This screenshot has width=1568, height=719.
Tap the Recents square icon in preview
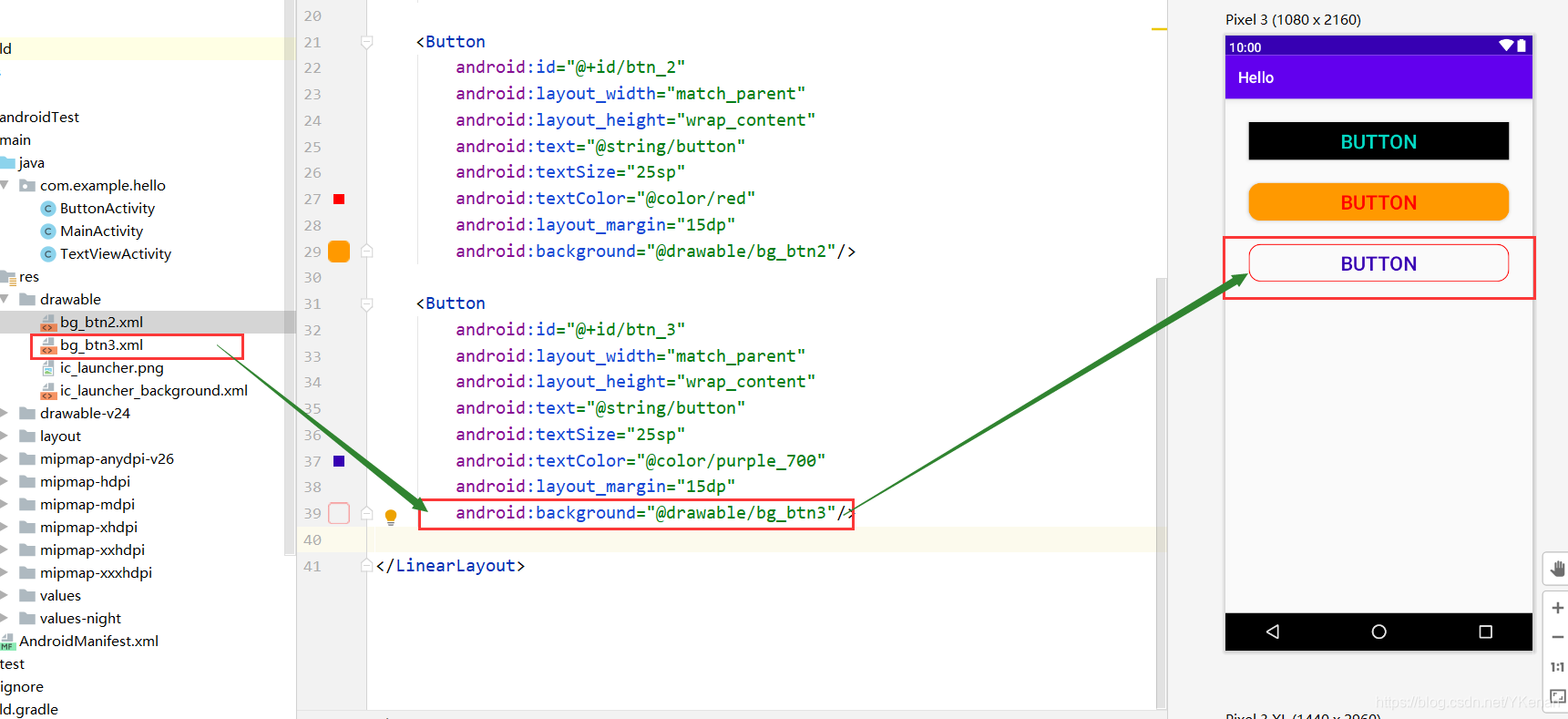1485,632
